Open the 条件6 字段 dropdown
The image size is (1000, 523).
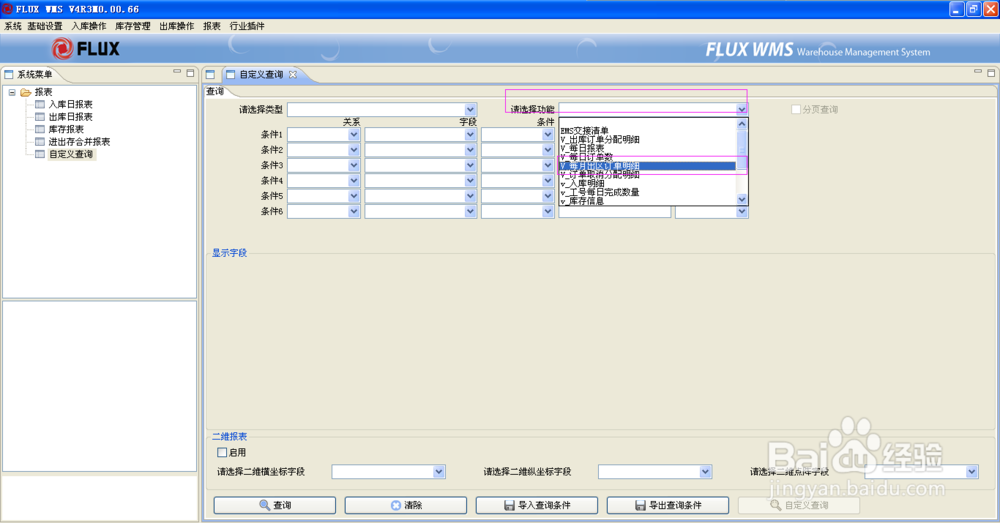click(470, 211)
